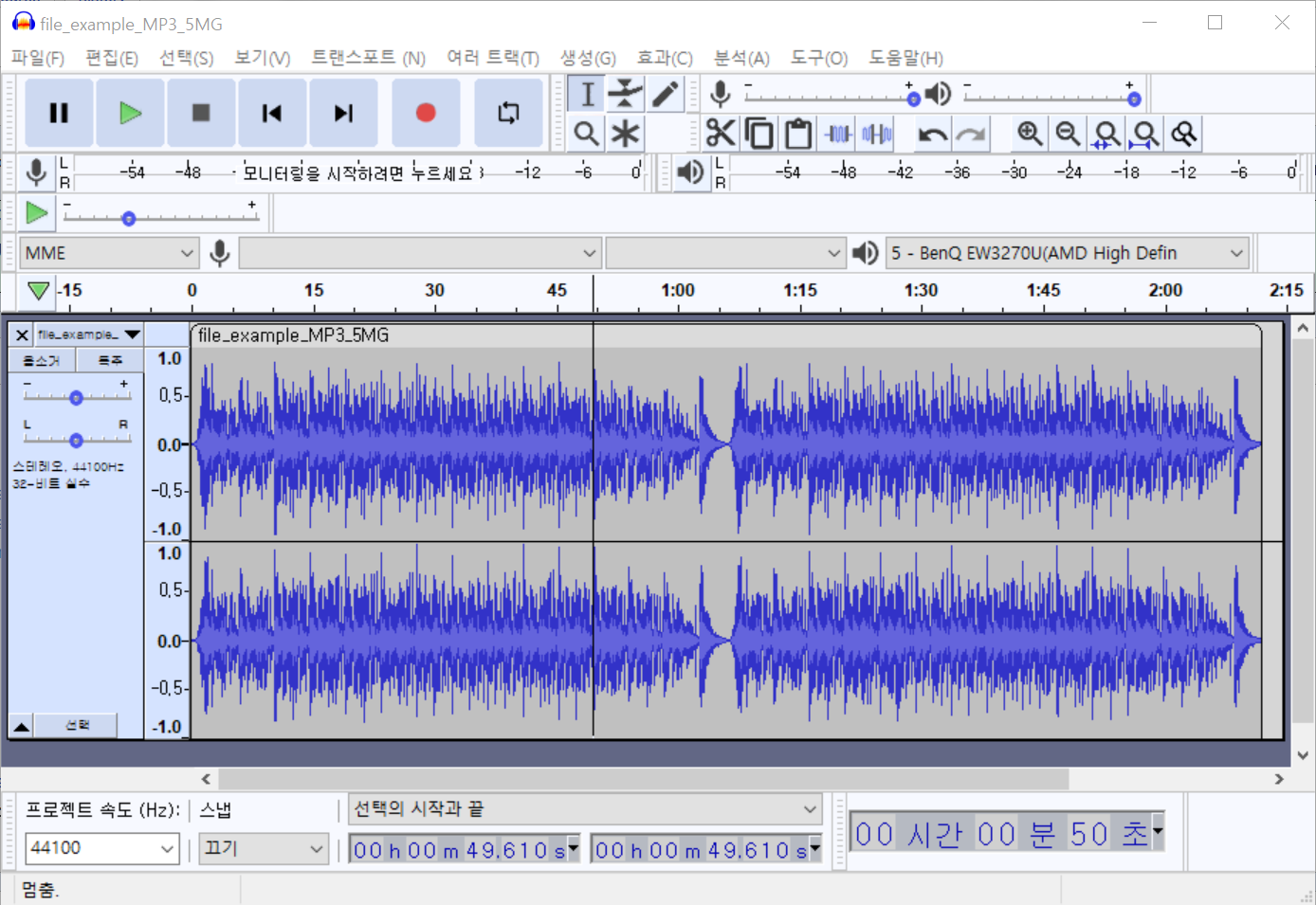Open the 보기(V) menu

pyautogui.click(x=263, y=58)
